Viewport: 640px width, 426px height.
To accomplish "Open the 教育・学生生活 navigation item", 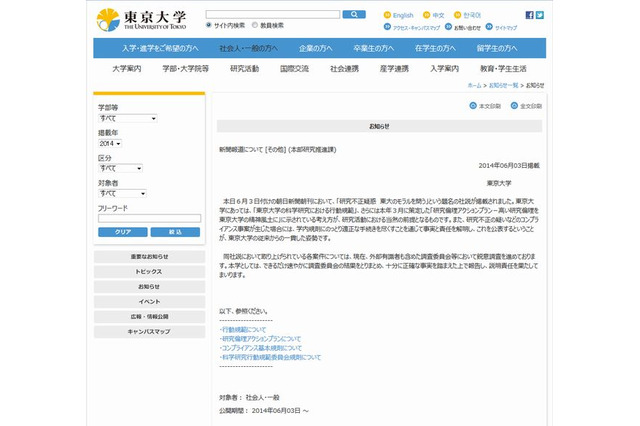I will (x=503, y=69).
